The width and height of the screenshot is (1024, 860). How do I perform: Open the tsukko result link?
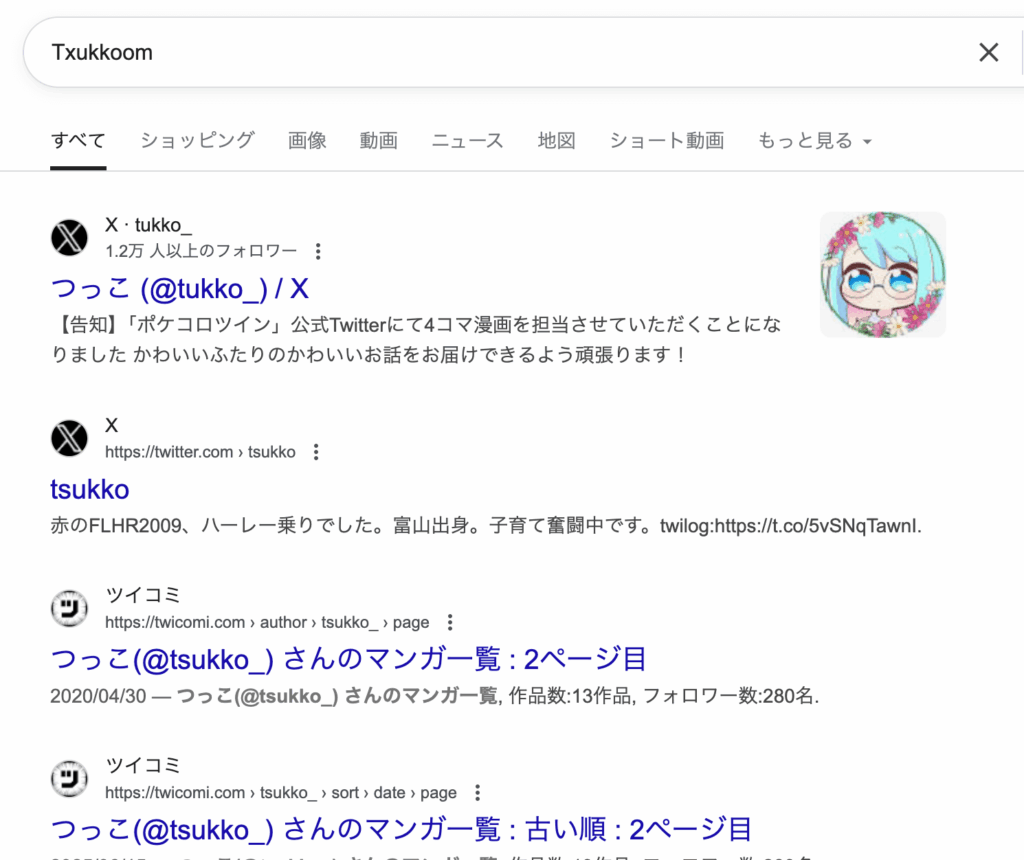coord(89,490)
